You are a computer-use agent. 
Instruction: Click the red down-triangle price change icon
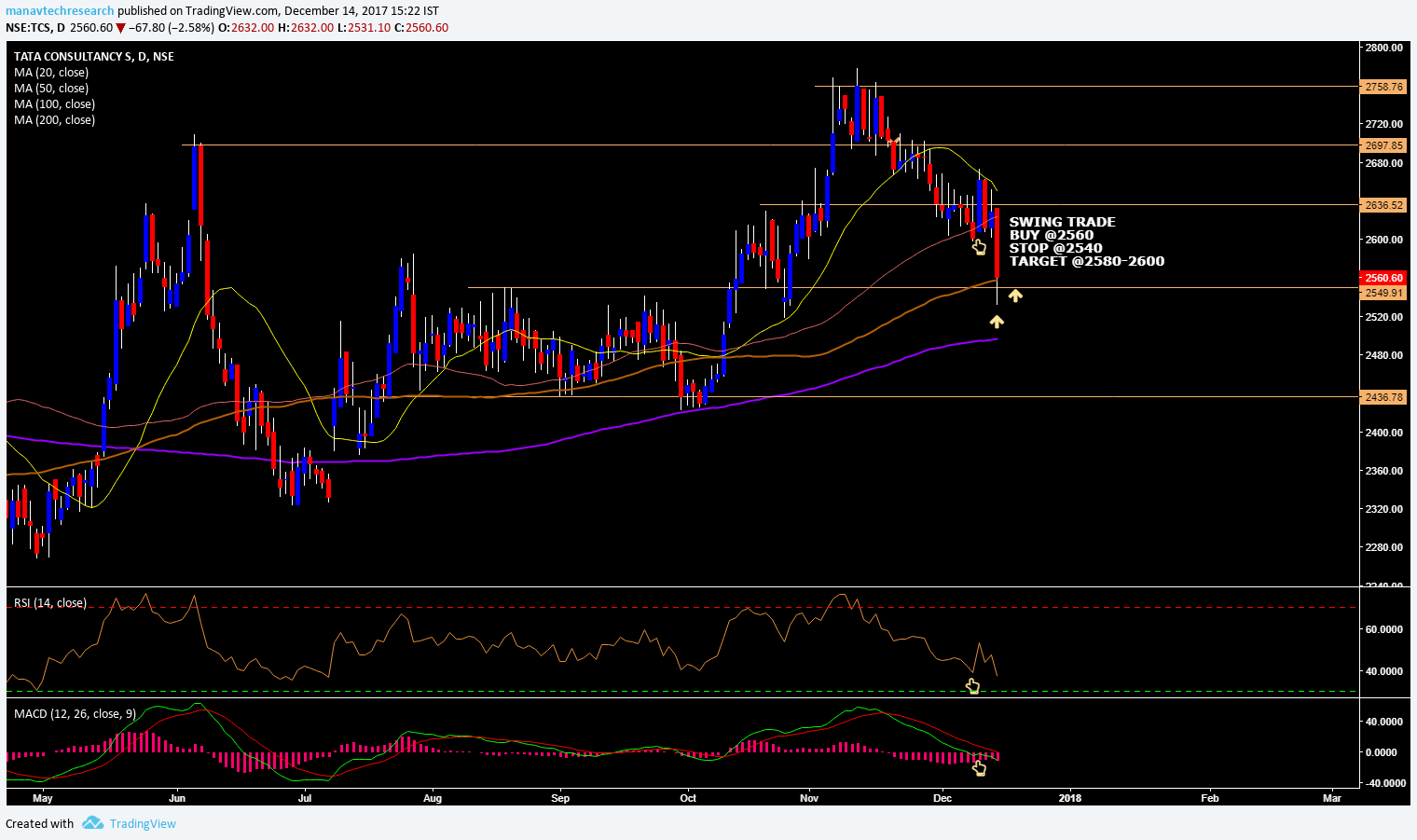pyautogui.click(x=120, y=28)
